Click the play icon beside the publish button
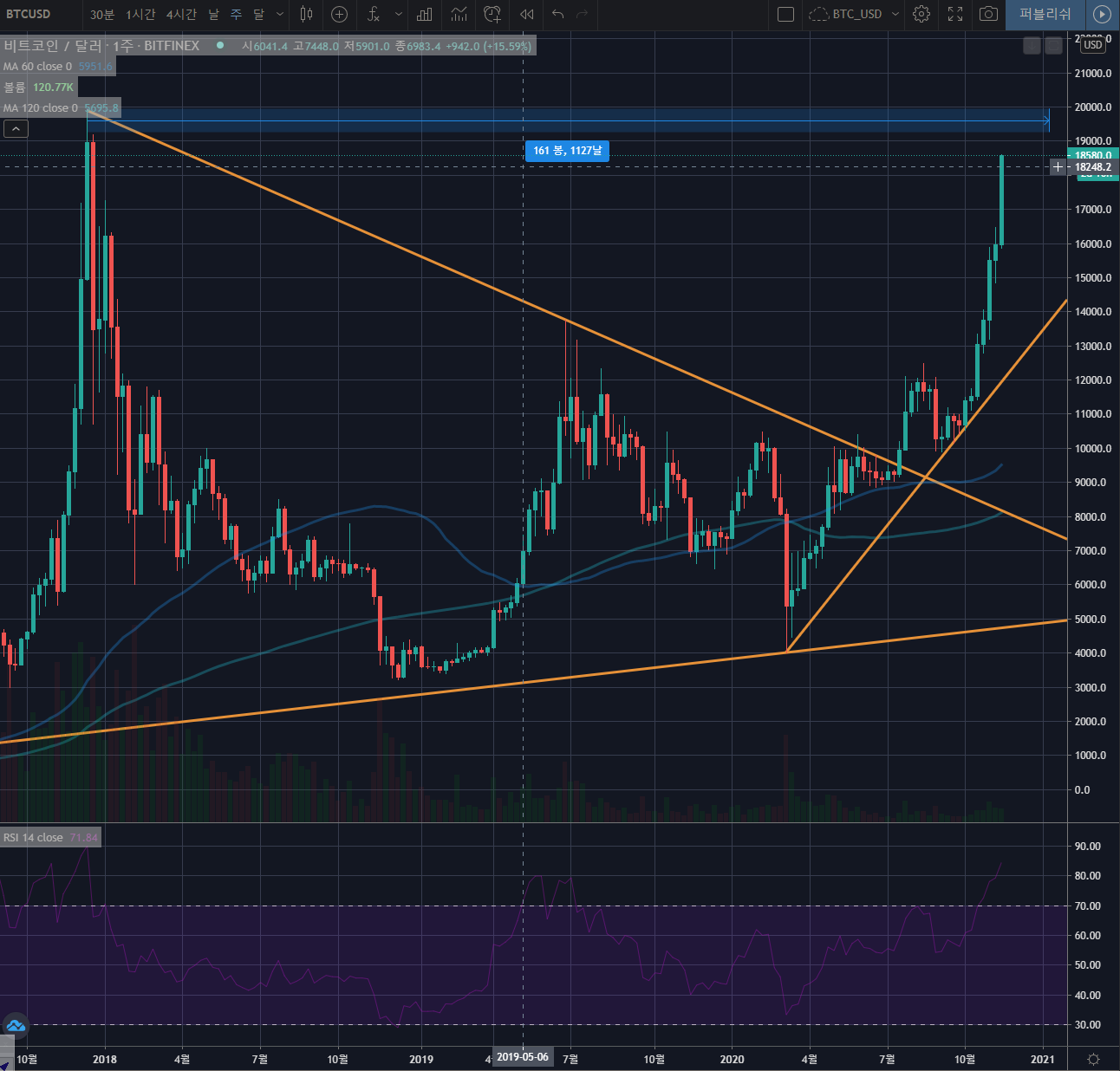 (1102, 14)
